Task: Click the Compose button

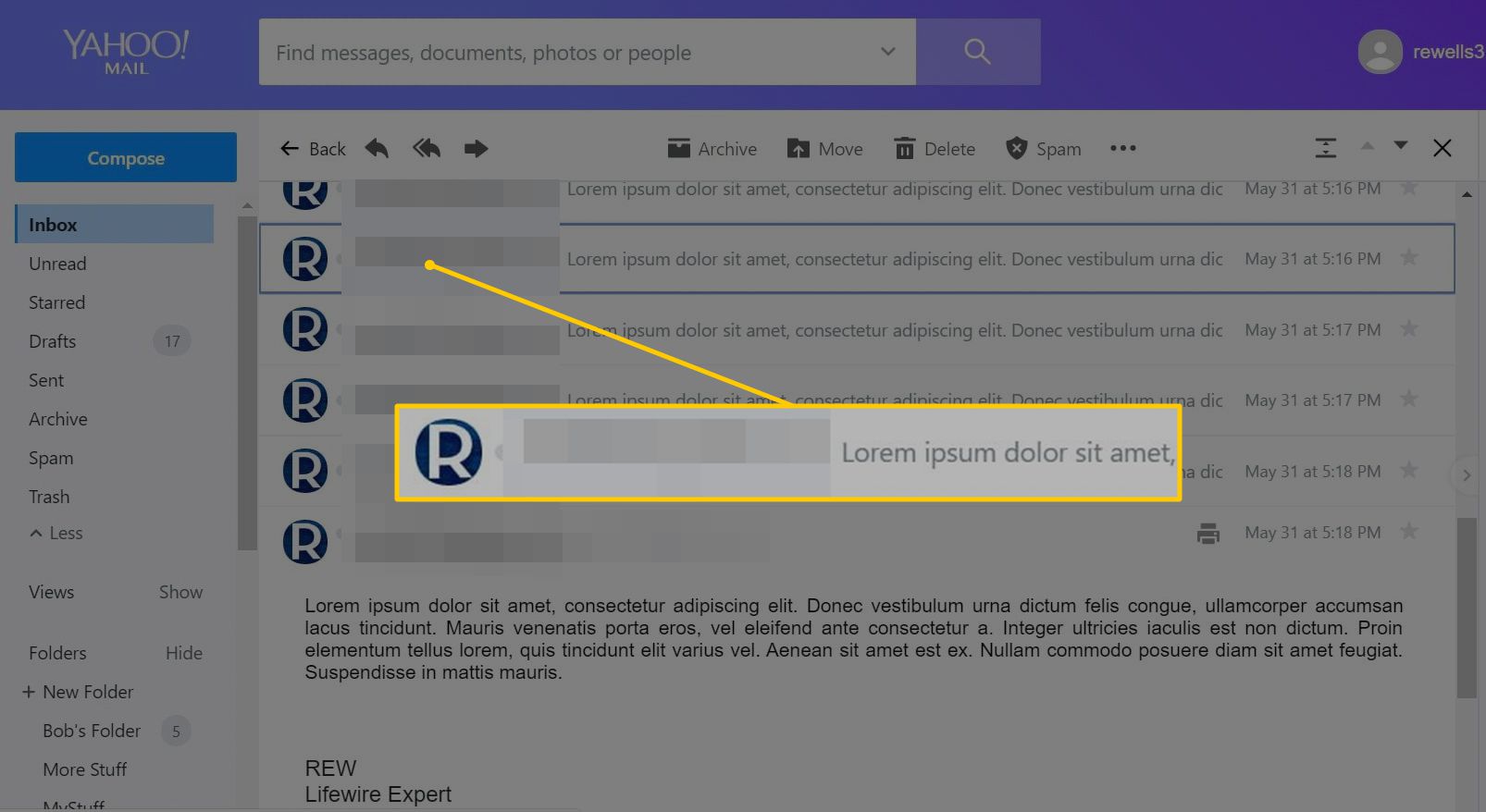Action: [126, 157]
